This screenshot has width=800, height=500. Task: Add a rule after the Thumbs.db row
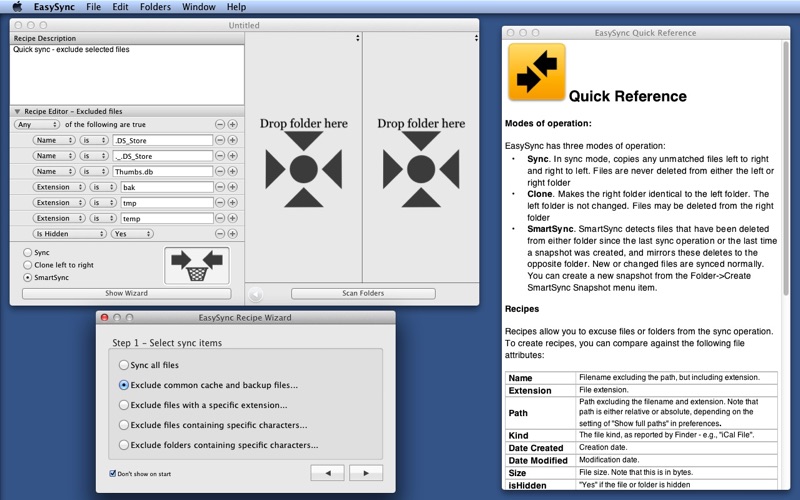pos(232,171)
